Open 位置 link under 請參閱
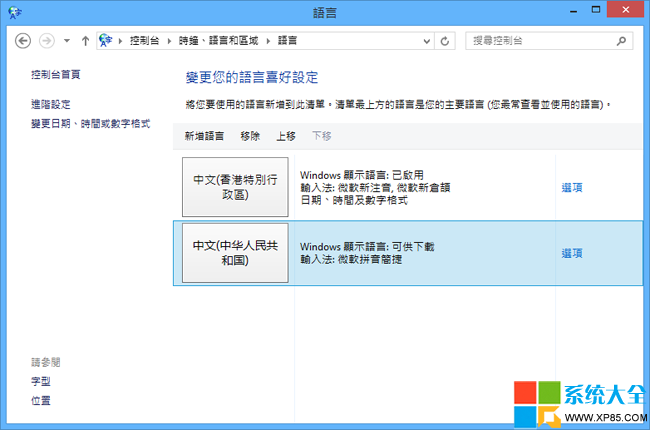Image resolution: width=650 pixels, height=430 pixels. click(41, 401)
